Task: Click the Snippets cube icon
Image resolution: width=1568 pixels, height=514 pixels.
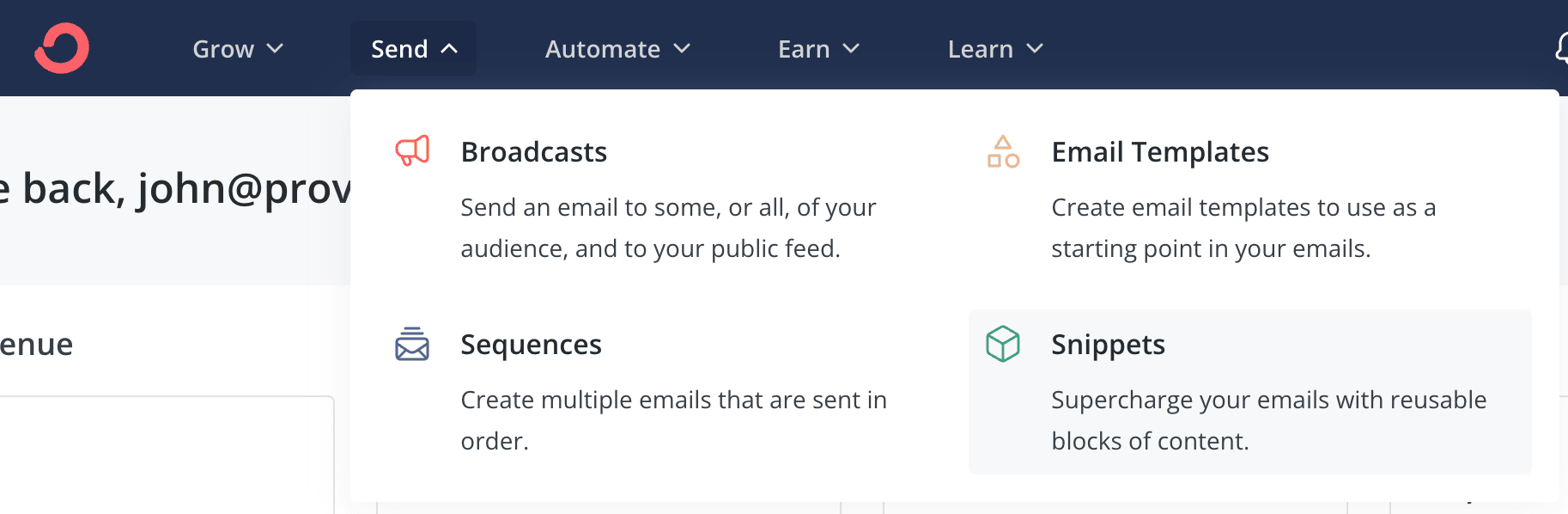Action: pyautogui.click(x=1003, y=344)
